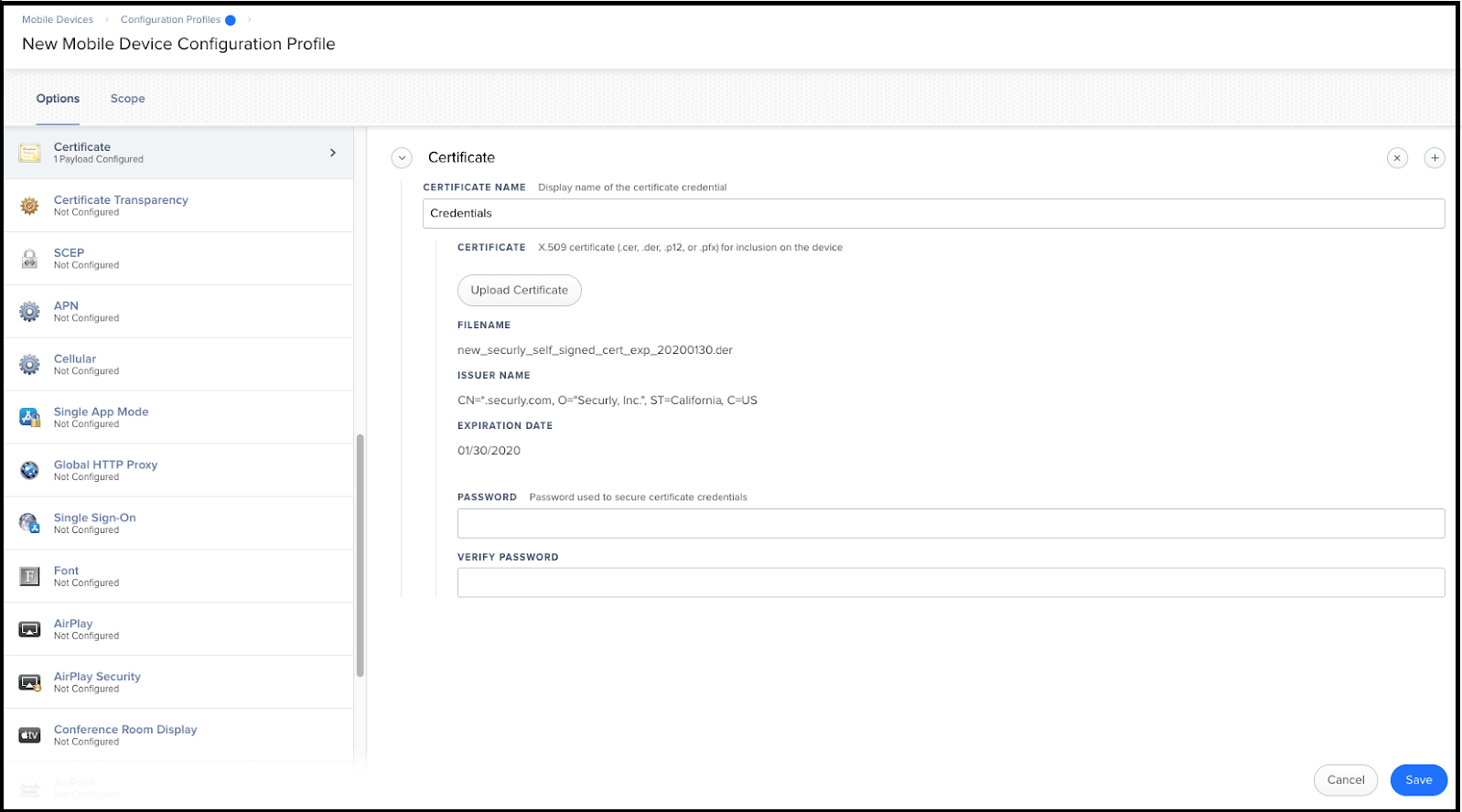Click the AirPlay screen icon
Viewport: 1462px width, 812px height.
[x=30, y=629]
